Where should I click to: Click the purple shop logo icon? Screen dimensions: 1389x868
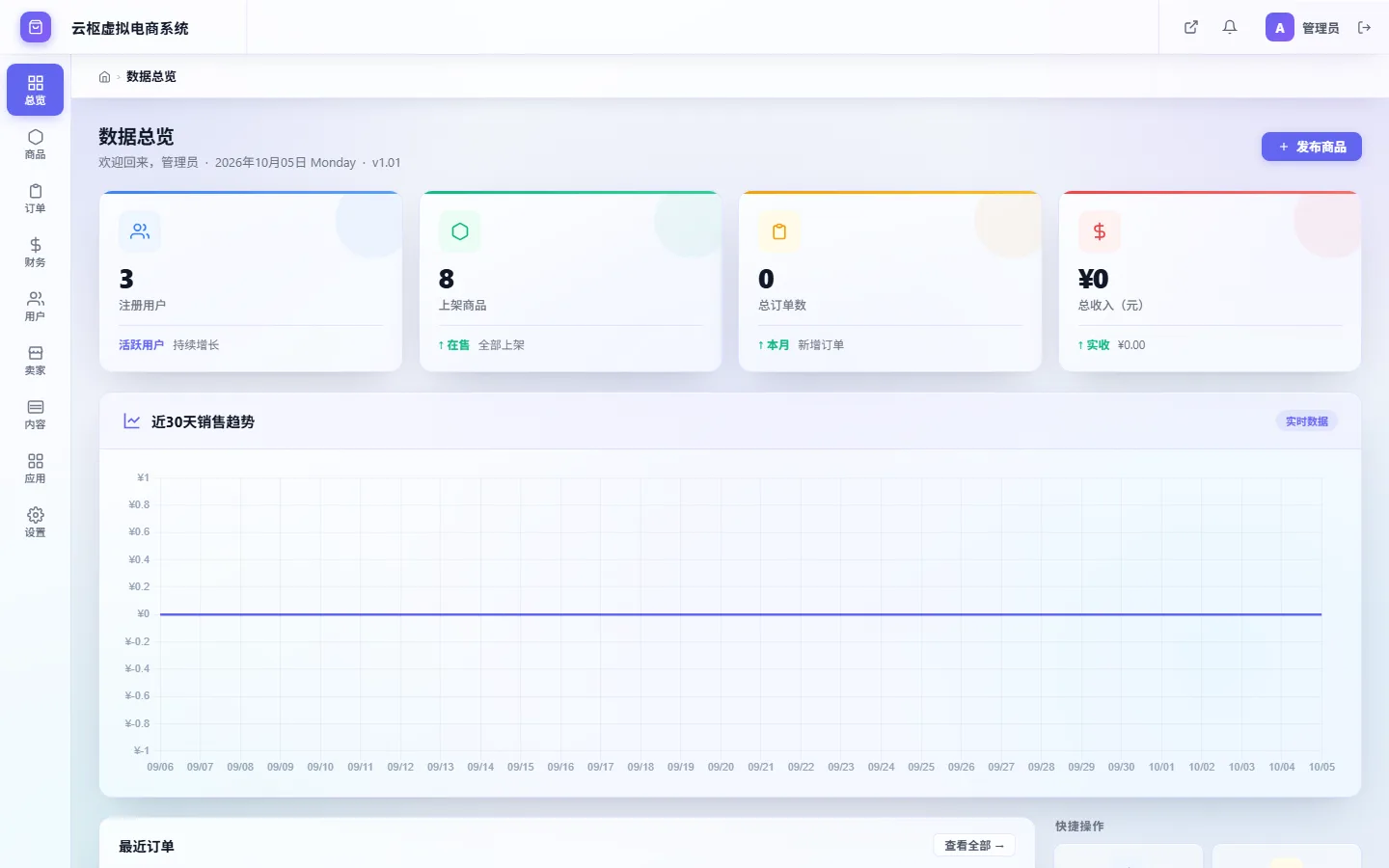[x=36, y=27]
